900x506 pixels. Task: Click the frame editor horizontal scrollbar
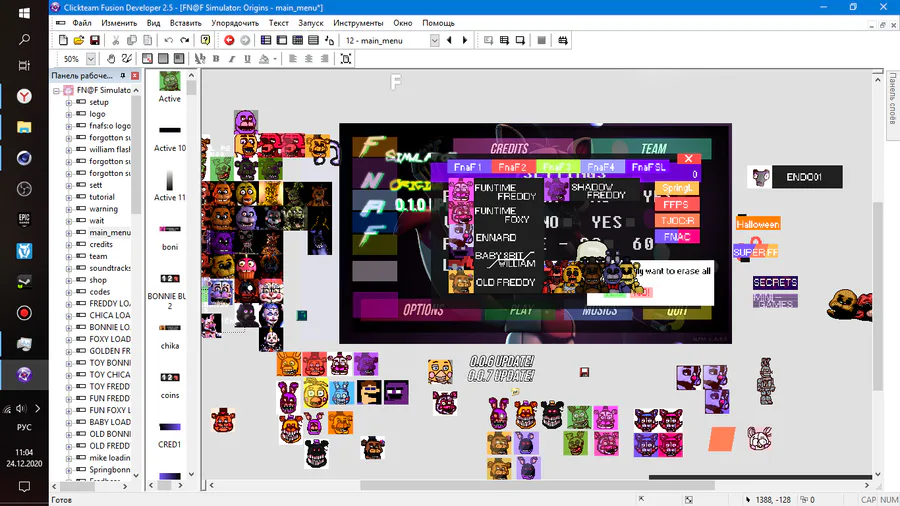pyautogui.click(x=538, y=485)
